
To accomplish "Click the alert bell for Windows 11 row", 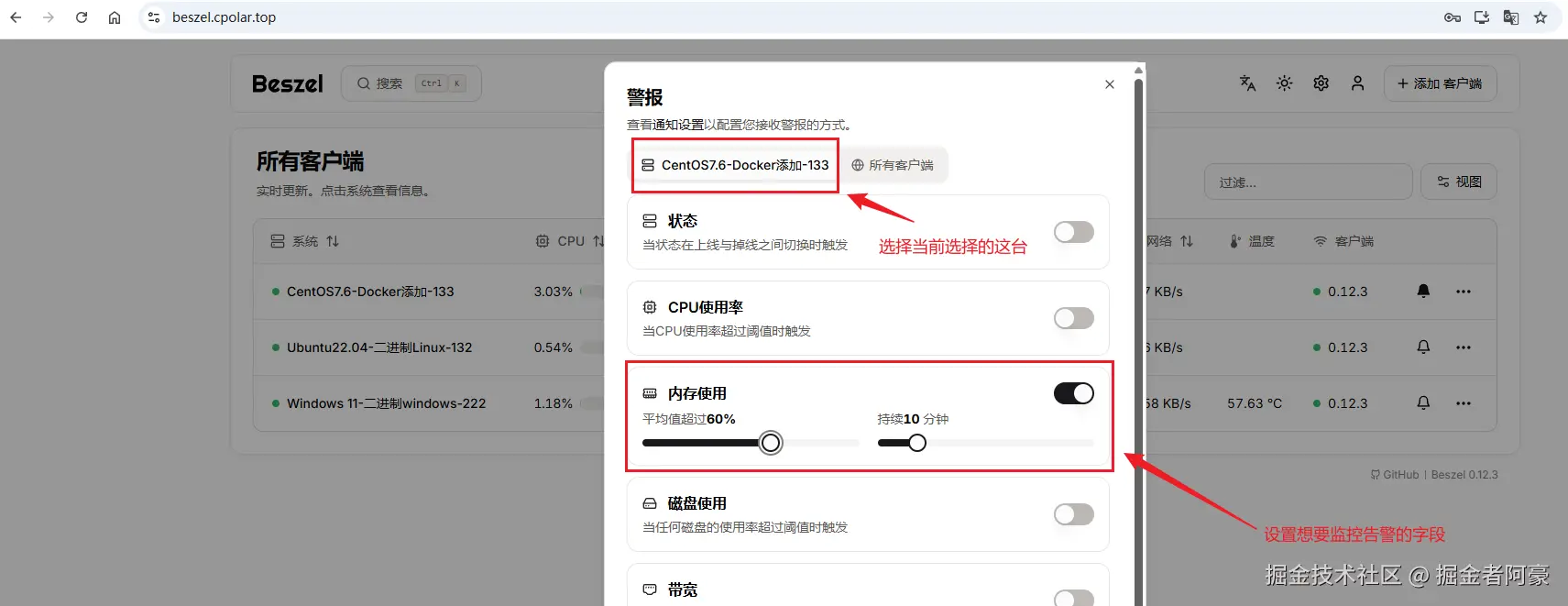I will point(1423,403).
